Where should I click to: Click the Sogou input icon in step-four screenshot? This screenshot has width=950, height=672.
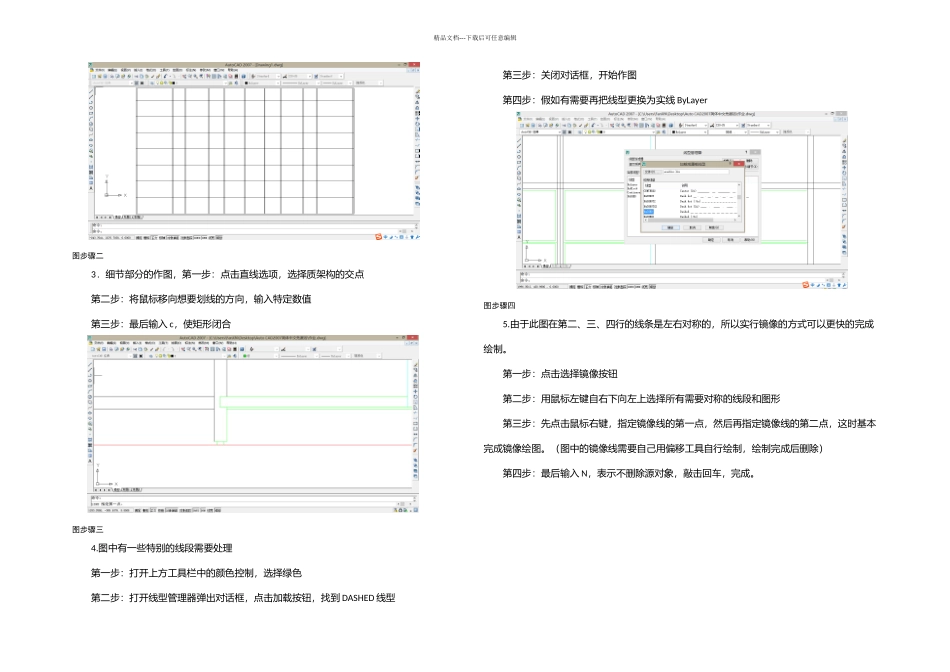805,284
